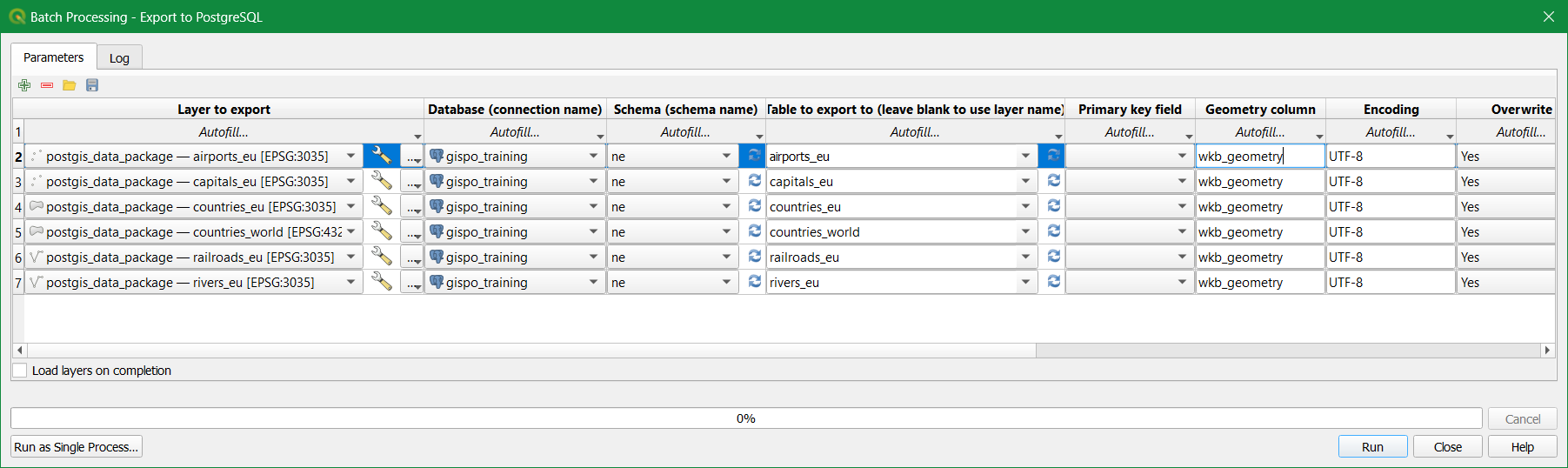Refresh schema list in countries_eu row
The width and height of the screenshot is (1568, 468).
[754, 206]
